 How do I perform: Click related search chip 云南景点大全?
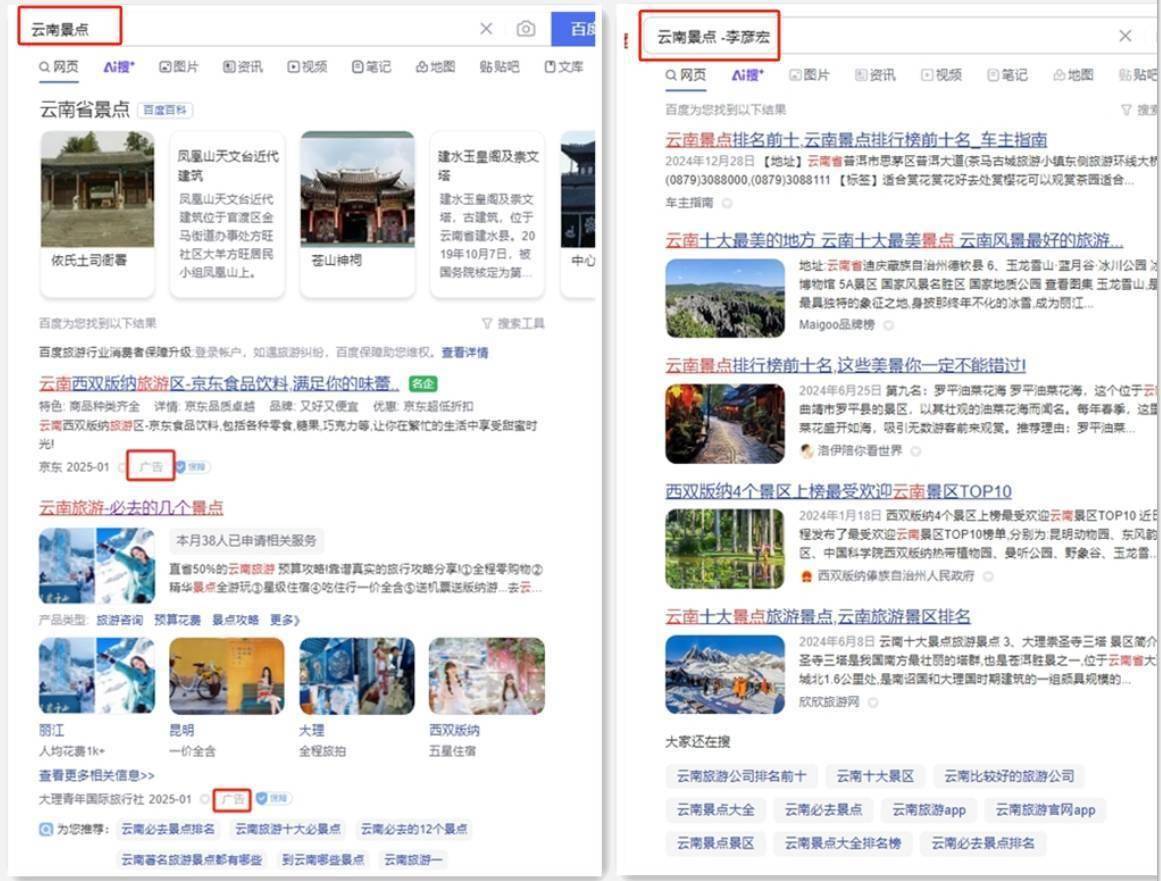click(715, 810)
